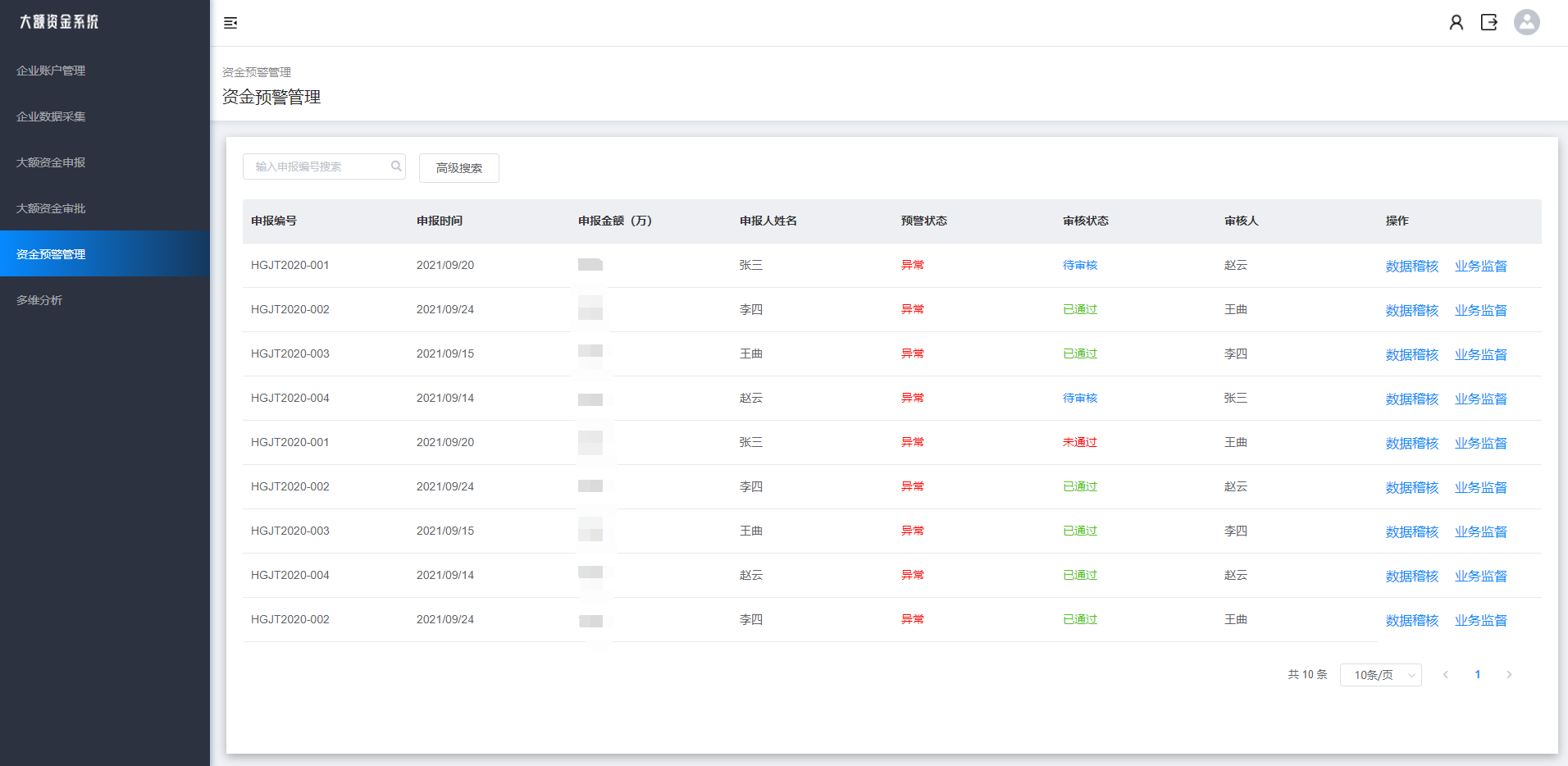The height and width of the screenshot is (766, 1568).
Task: Click the 大额资金系统 logo title
Action: coord(59,22)
